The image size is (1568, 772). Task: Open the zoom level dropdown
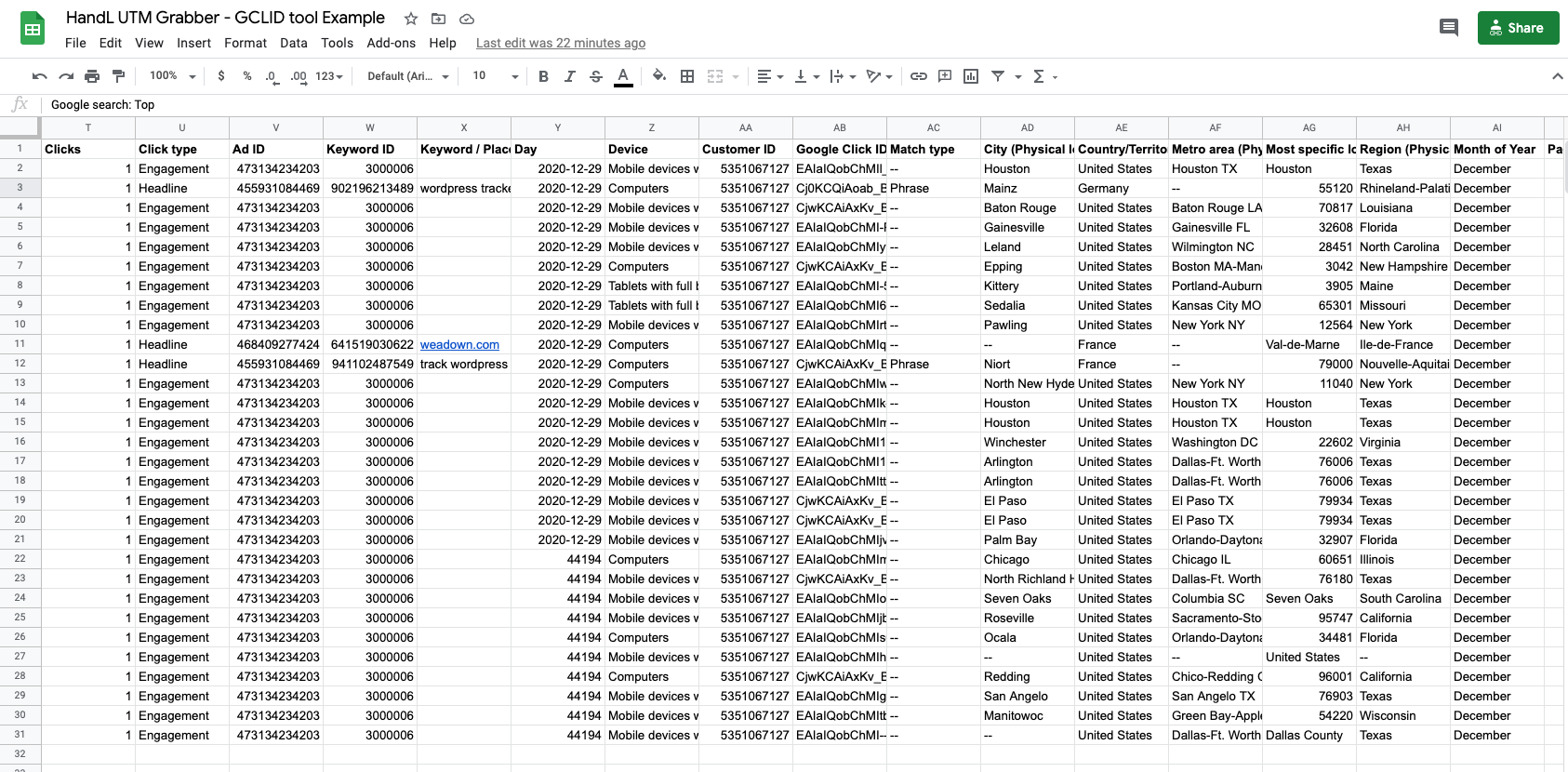point(173,76)
